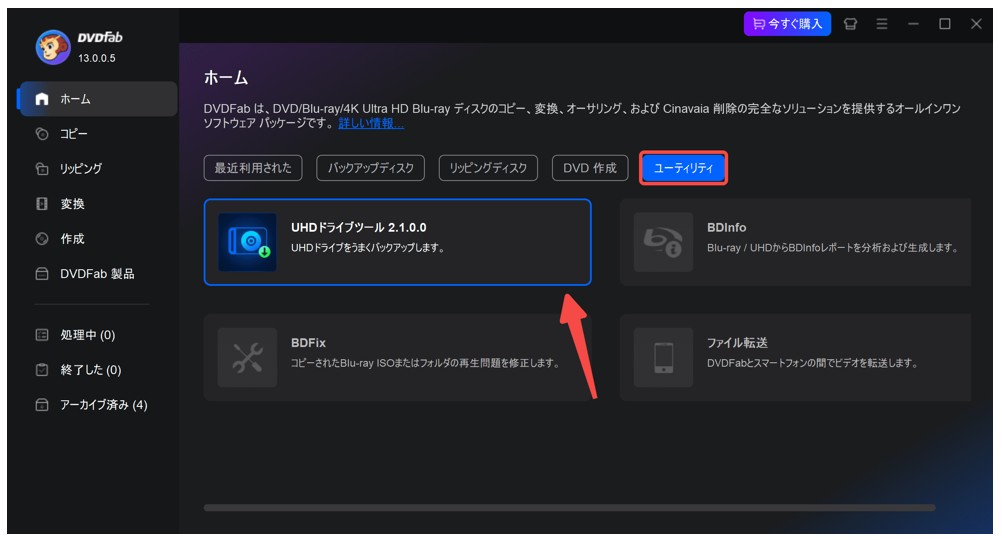Go to ホーム in the sidebar
1002x540 pixels.
click(98, 99)
